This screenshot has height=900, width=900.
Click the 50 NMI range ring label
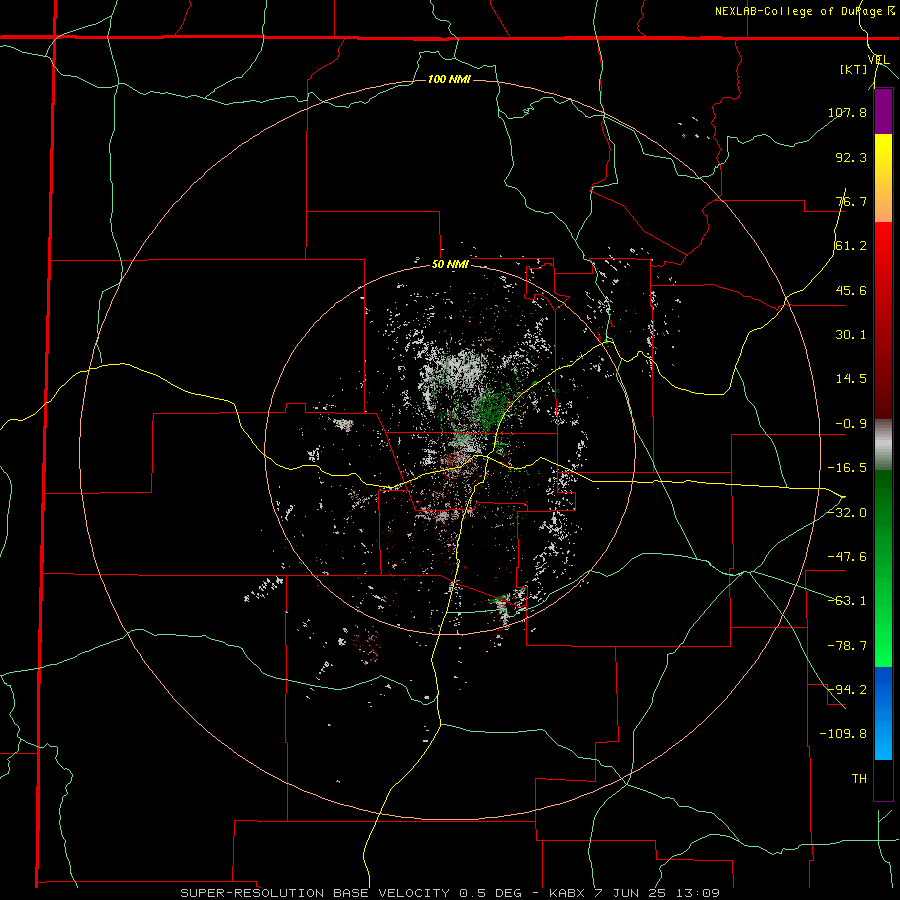450,265
